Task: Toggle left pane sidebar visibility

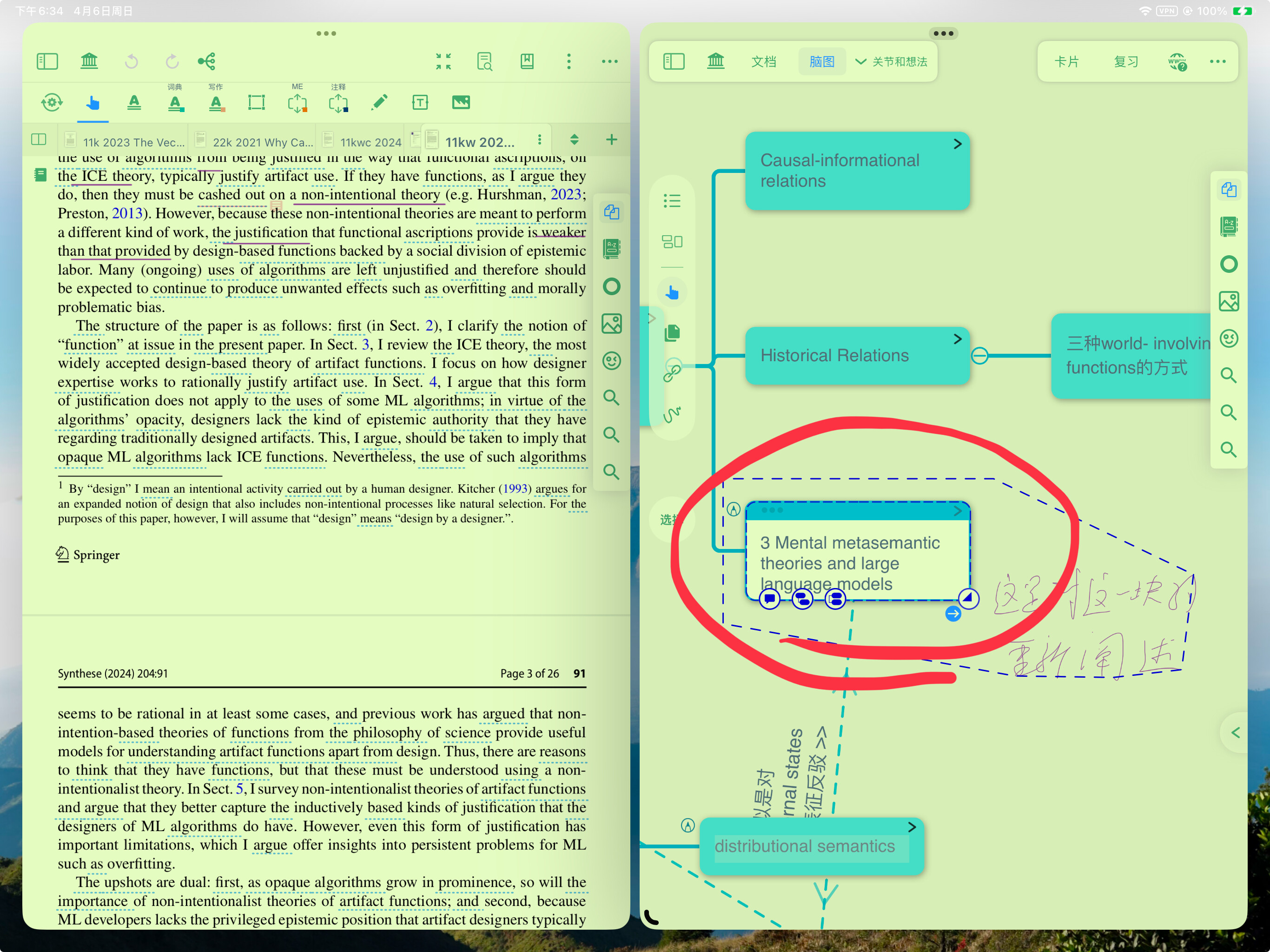Action: point(47,61)
